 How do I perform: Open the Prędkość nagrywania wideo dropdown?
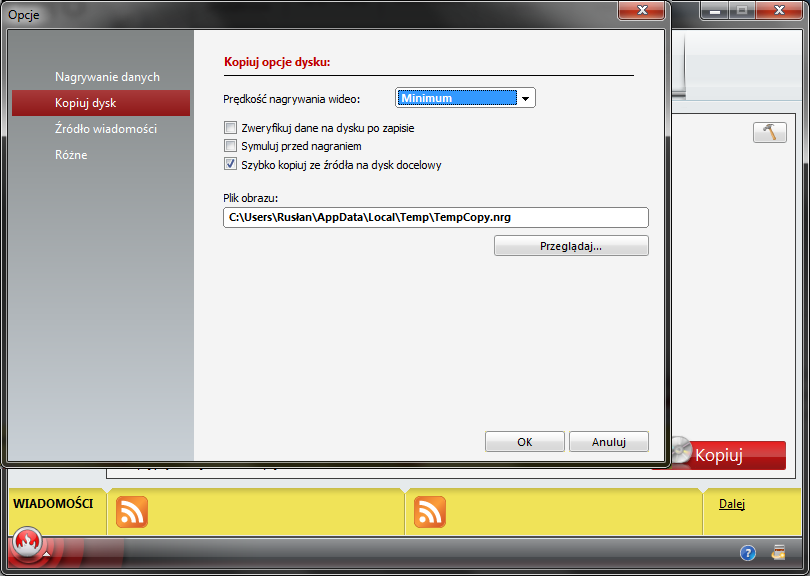pos(465,98)
